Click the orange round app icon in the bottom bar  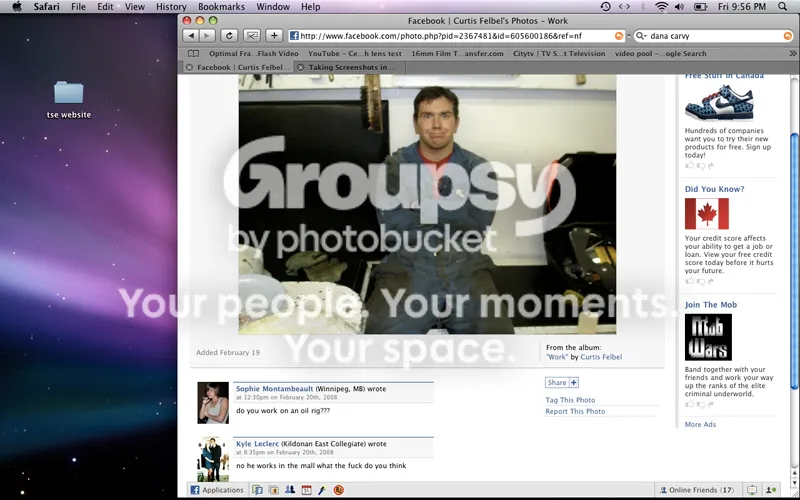338,490
